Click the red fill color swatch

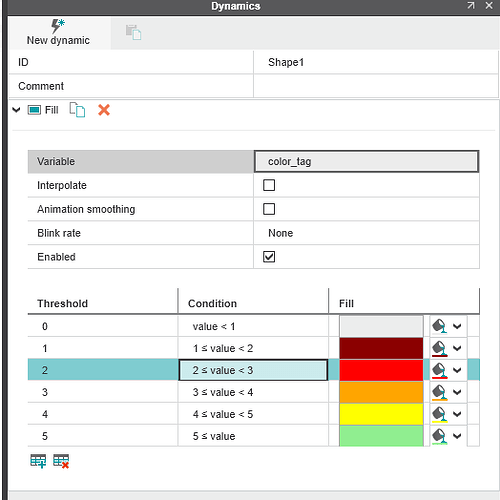click(x=381, y=370)
